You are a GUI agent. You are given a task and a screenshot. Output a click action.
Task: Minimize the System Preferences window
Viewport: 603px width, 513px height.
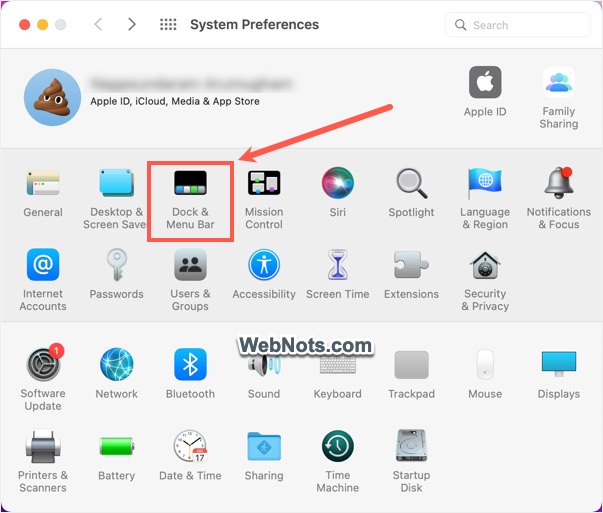pyautogui.click(x=42, y=25)
